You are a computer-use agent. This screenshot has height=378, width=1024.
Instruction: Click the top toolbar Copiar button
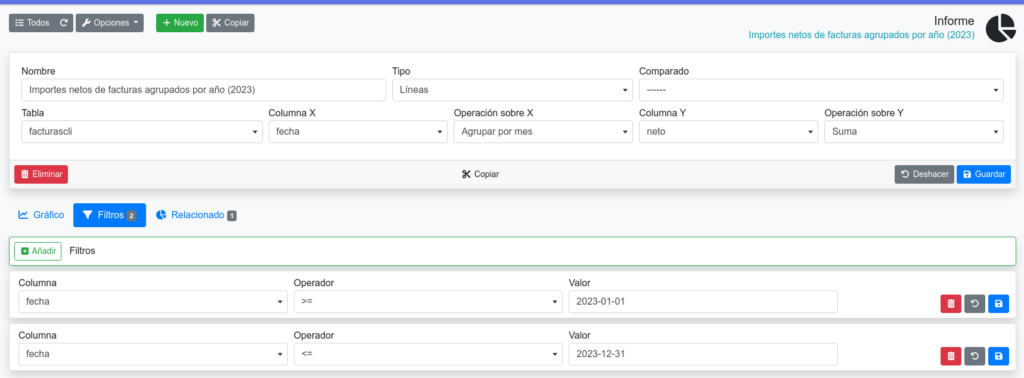click(x=231, y=23)
